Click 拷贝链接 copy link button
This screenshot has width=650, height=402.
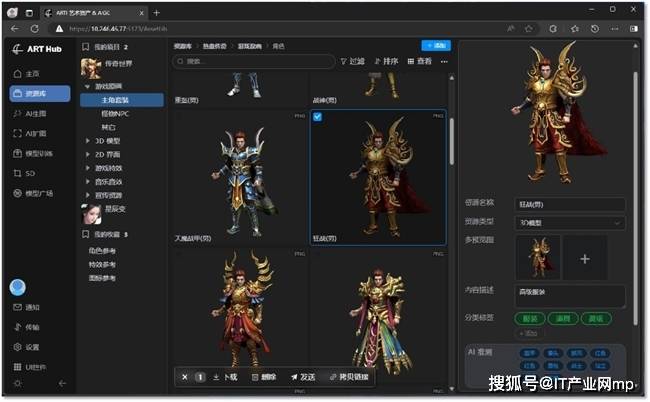(349, 377)
